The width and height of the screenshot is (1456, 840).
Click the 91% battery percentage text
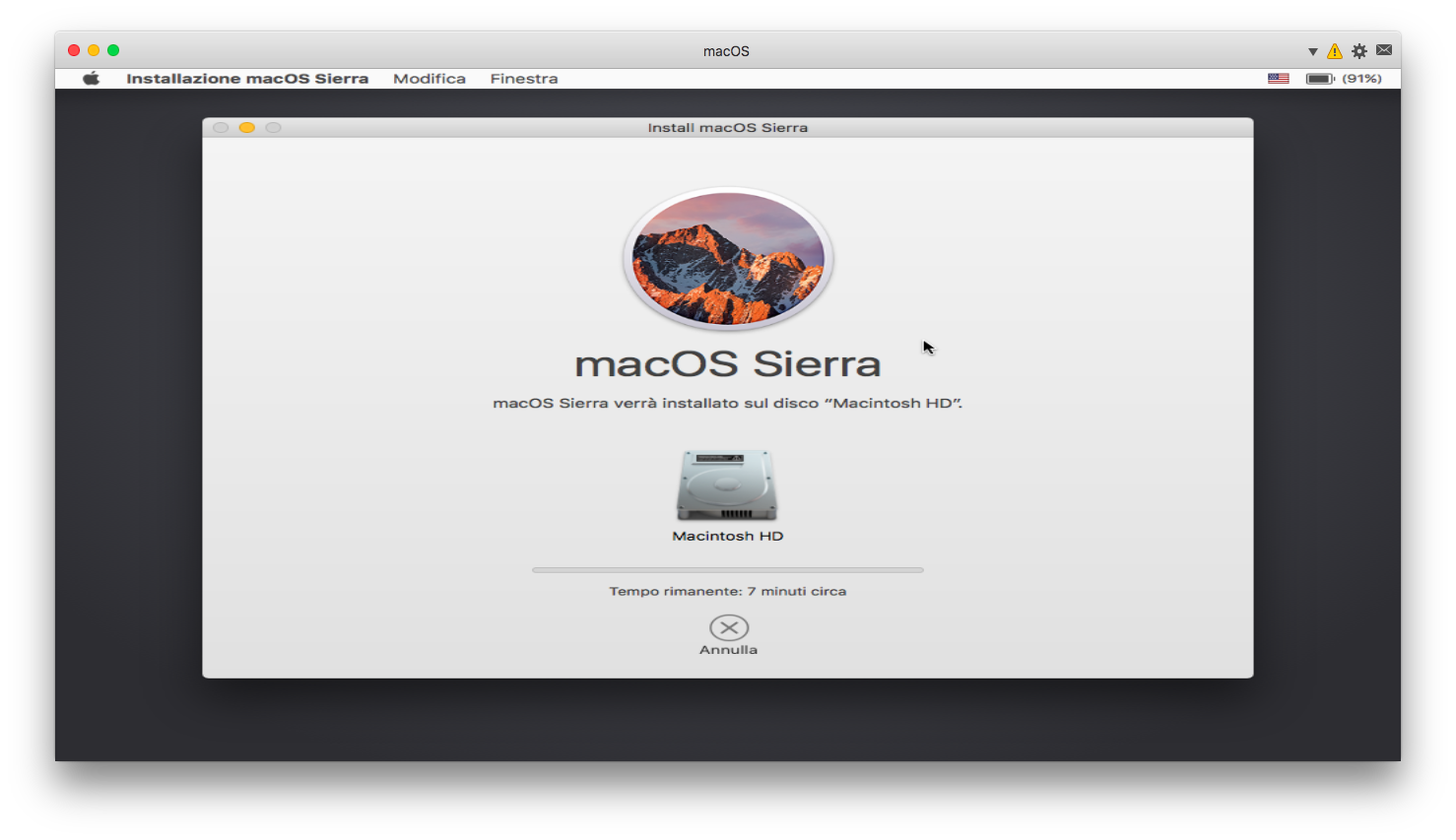[1362, 79]
